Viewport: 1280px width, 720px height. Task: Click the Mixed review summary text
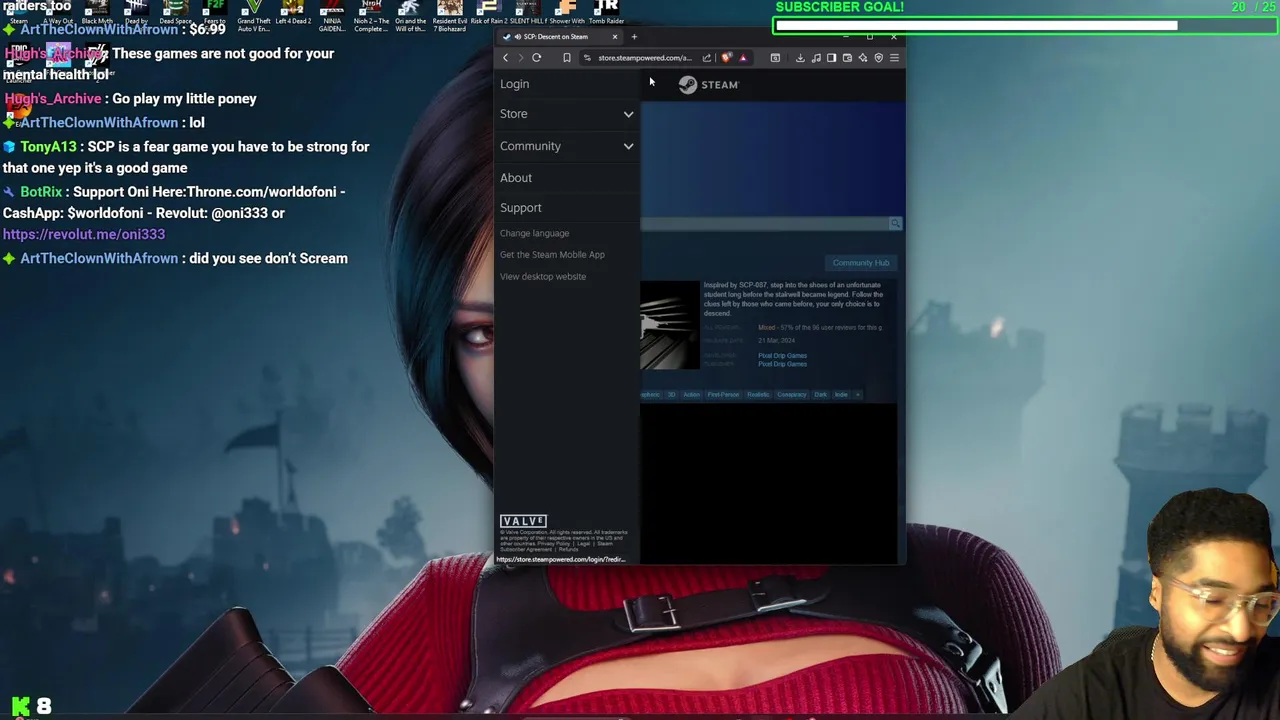(820, 328)
